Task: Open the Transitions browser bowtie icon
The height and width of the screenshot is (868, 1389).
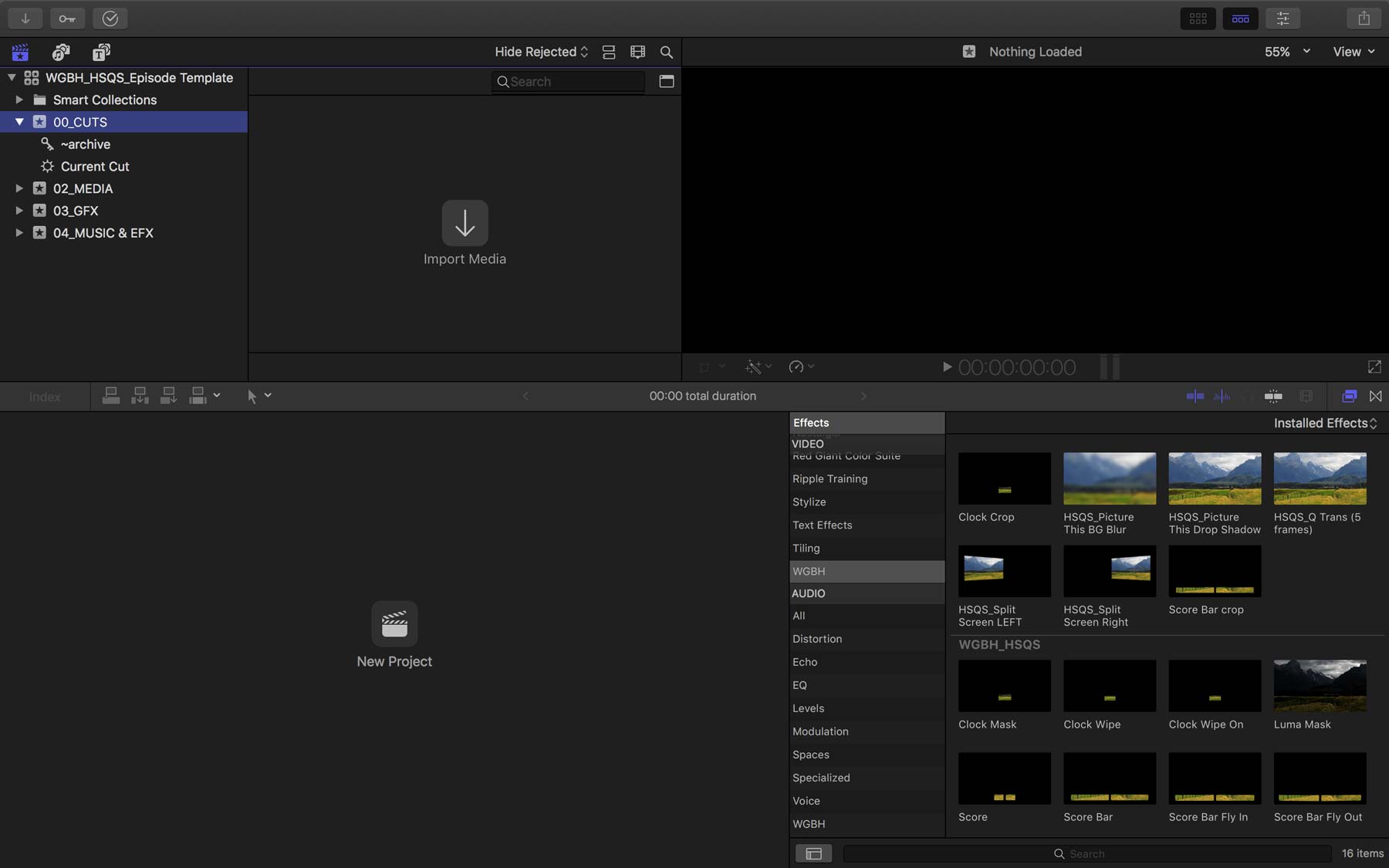Action: point(1375,396)
